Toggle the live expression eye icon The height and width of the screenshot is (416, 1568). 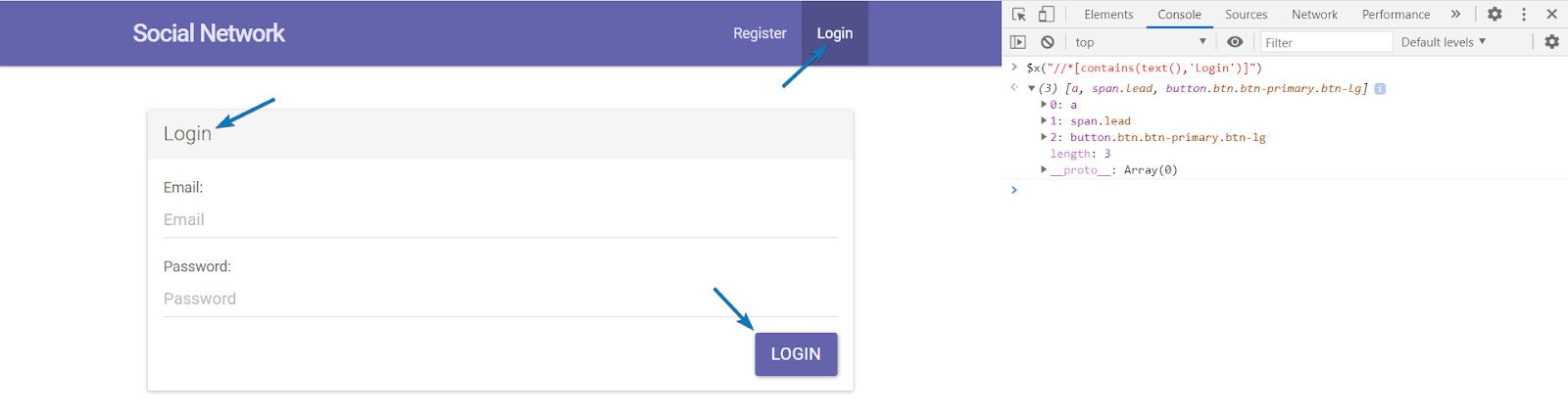pyautogui.click(x=1235, y=42)
